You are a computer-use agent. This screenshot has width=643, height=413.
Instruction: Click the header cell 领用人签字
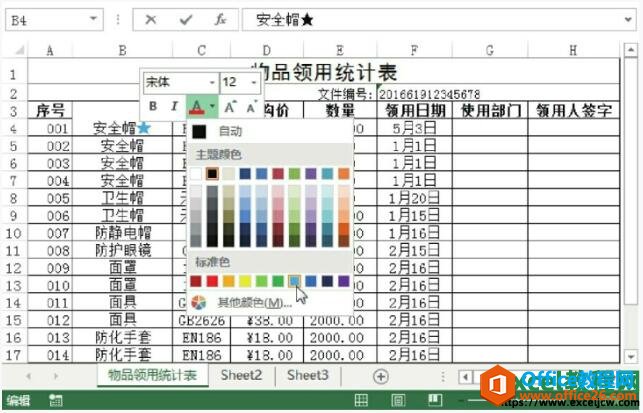[574, 110]
